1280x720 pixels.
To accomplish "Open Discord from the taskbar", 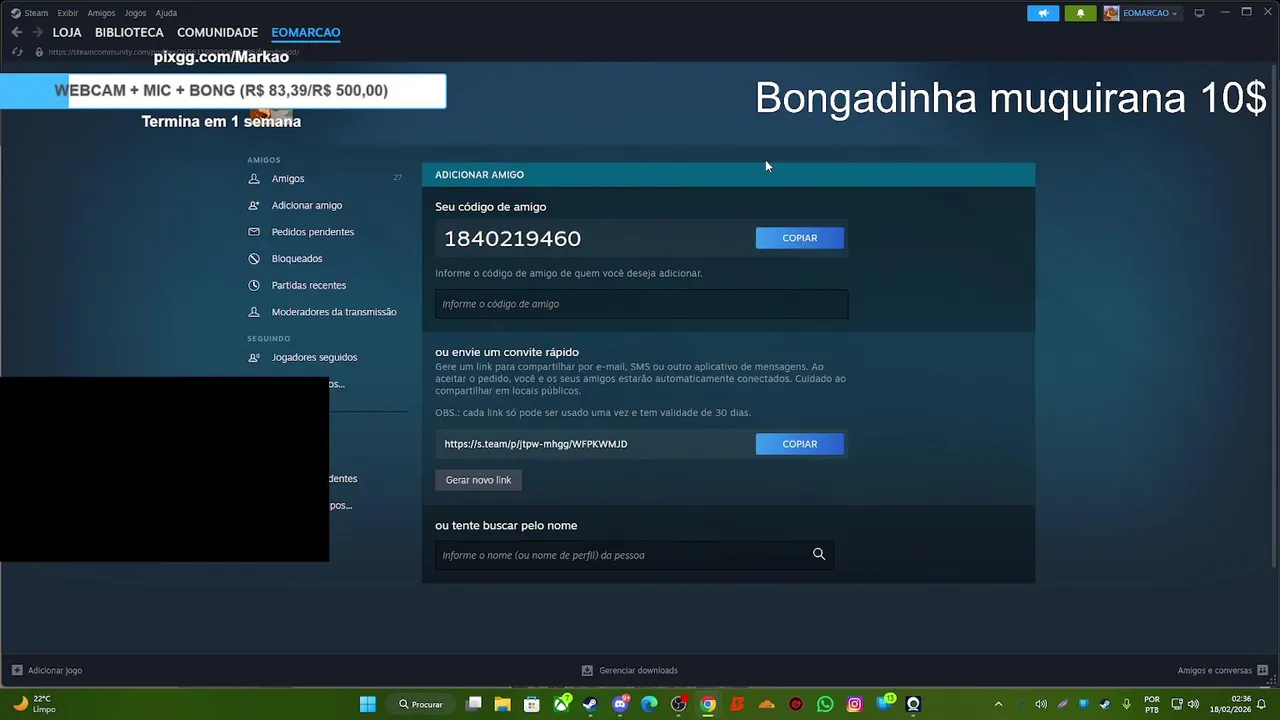I will point(620,704).
